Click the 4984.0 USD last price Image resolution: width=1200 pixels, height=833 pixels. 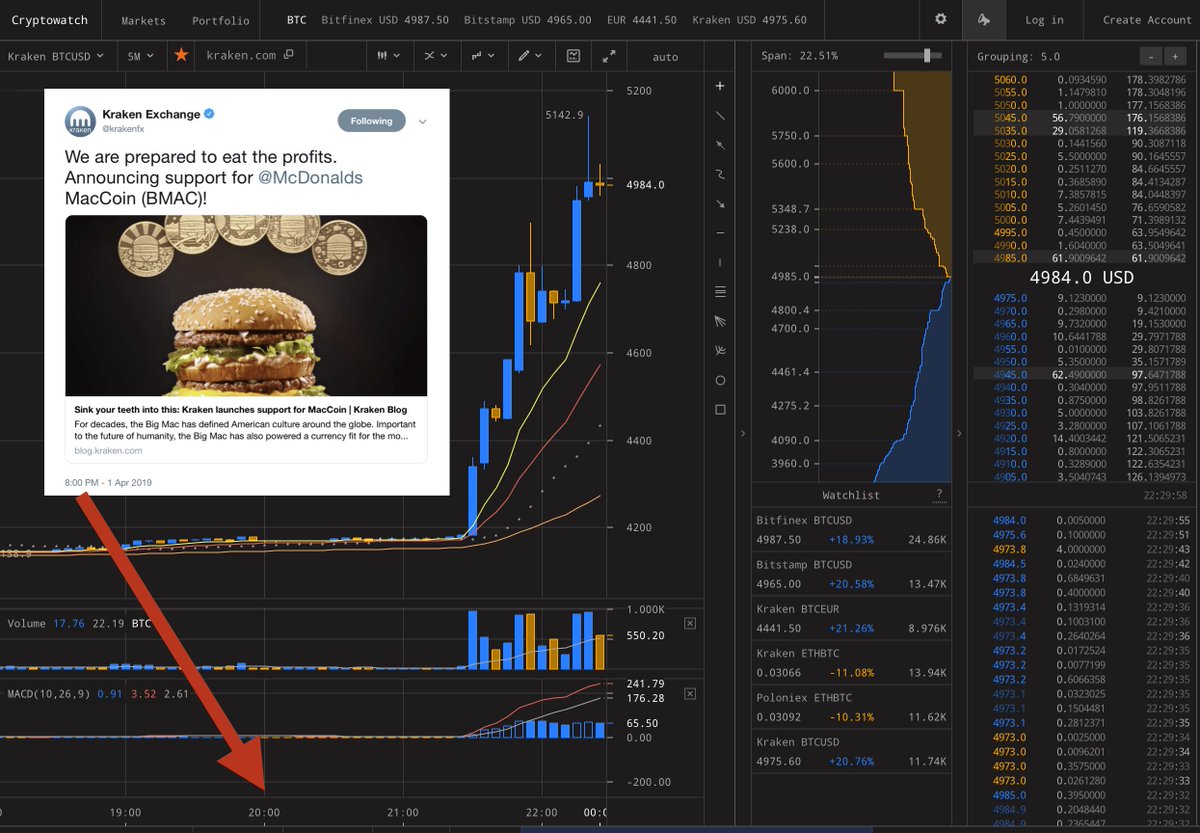[1081, 277]
